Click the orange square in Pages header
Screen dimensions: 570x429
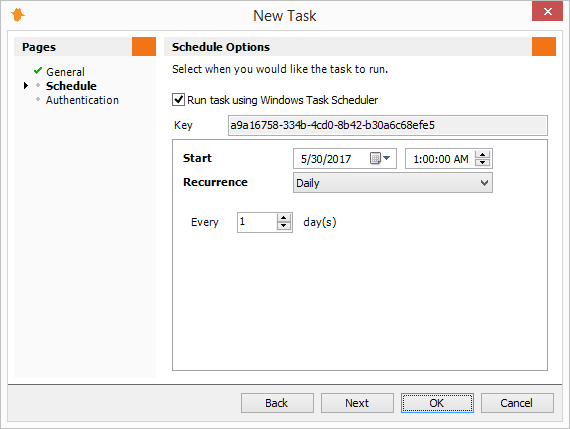(x=144, y=47)
